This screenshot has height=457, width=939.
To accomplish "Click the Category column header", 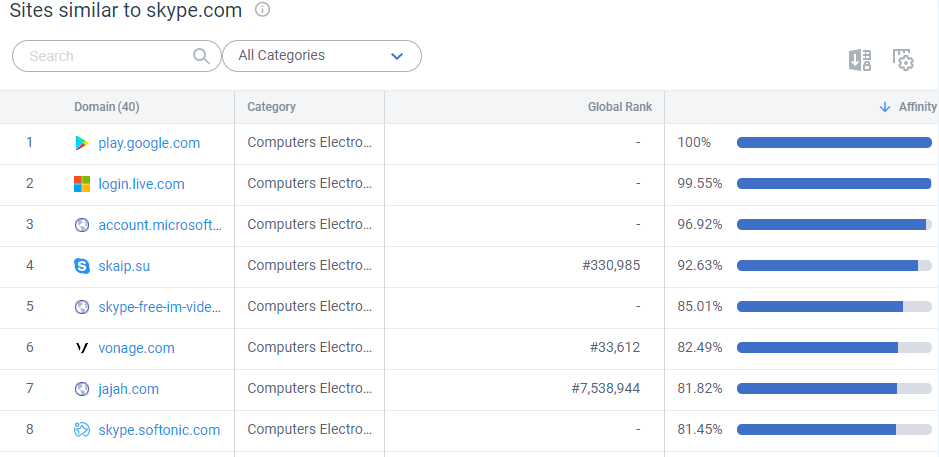I will click(271, 107).
